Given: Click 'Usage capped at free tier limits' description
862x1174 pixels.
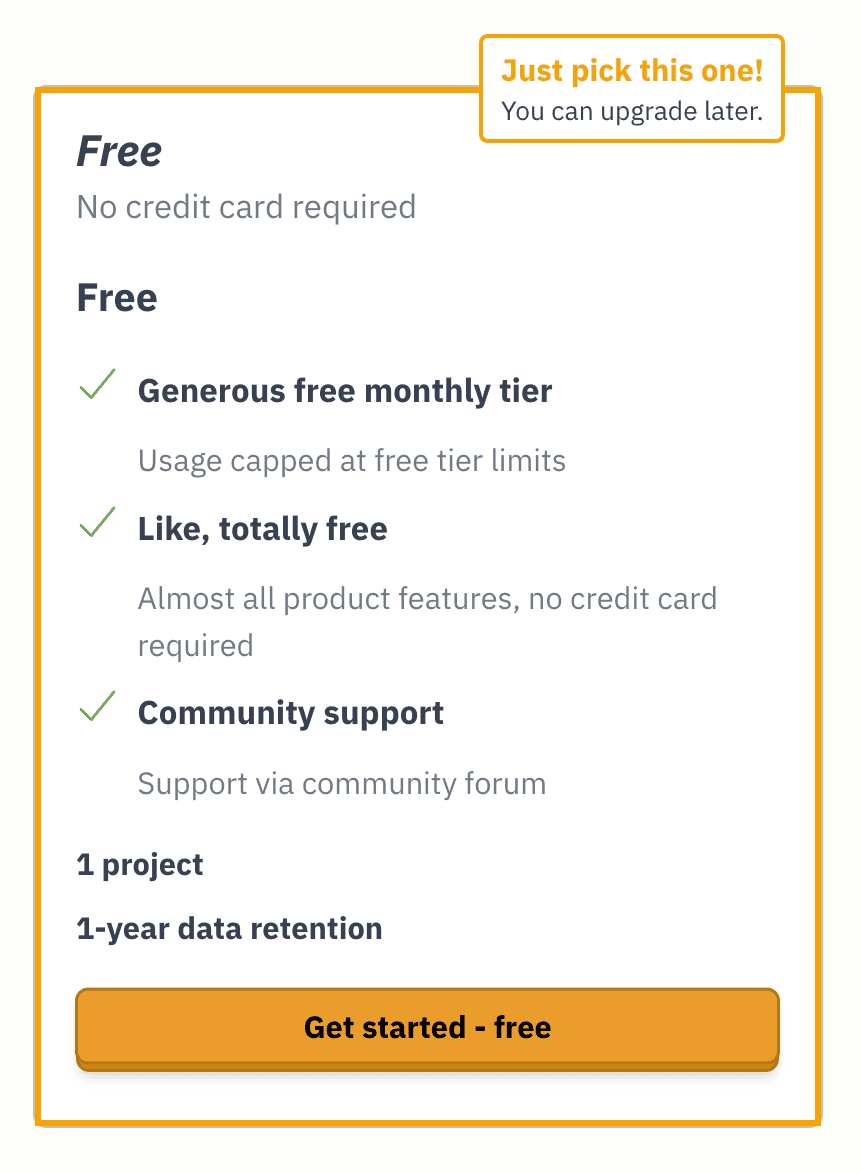Looking at the screenshot, I should pos(352,460).
